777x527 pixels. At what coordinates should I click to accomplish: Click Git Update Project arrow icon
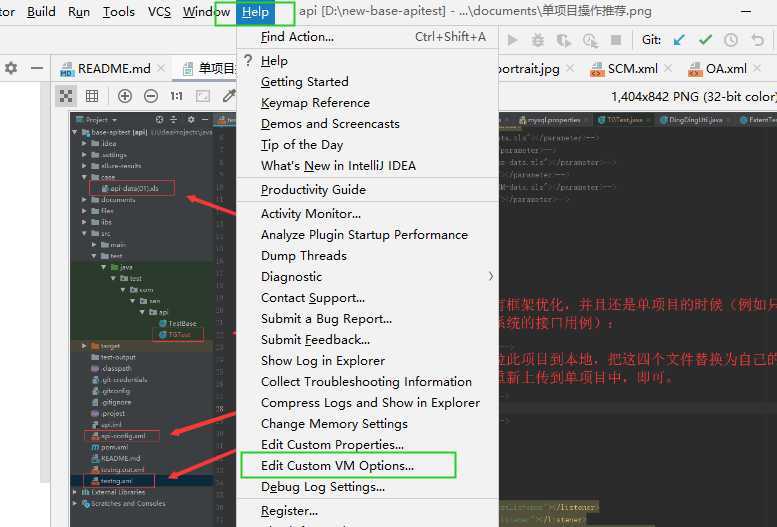coord(679,40)
